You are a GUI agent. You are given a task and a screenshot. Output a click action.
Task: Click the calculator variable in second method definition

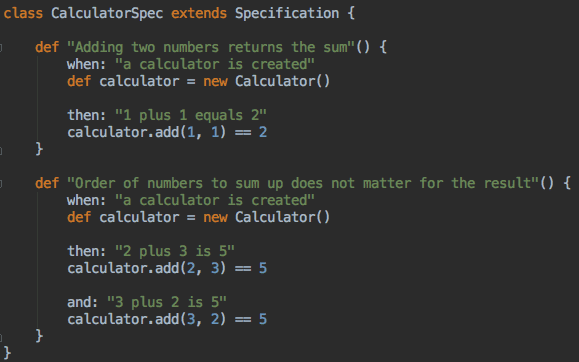point(139,217)
